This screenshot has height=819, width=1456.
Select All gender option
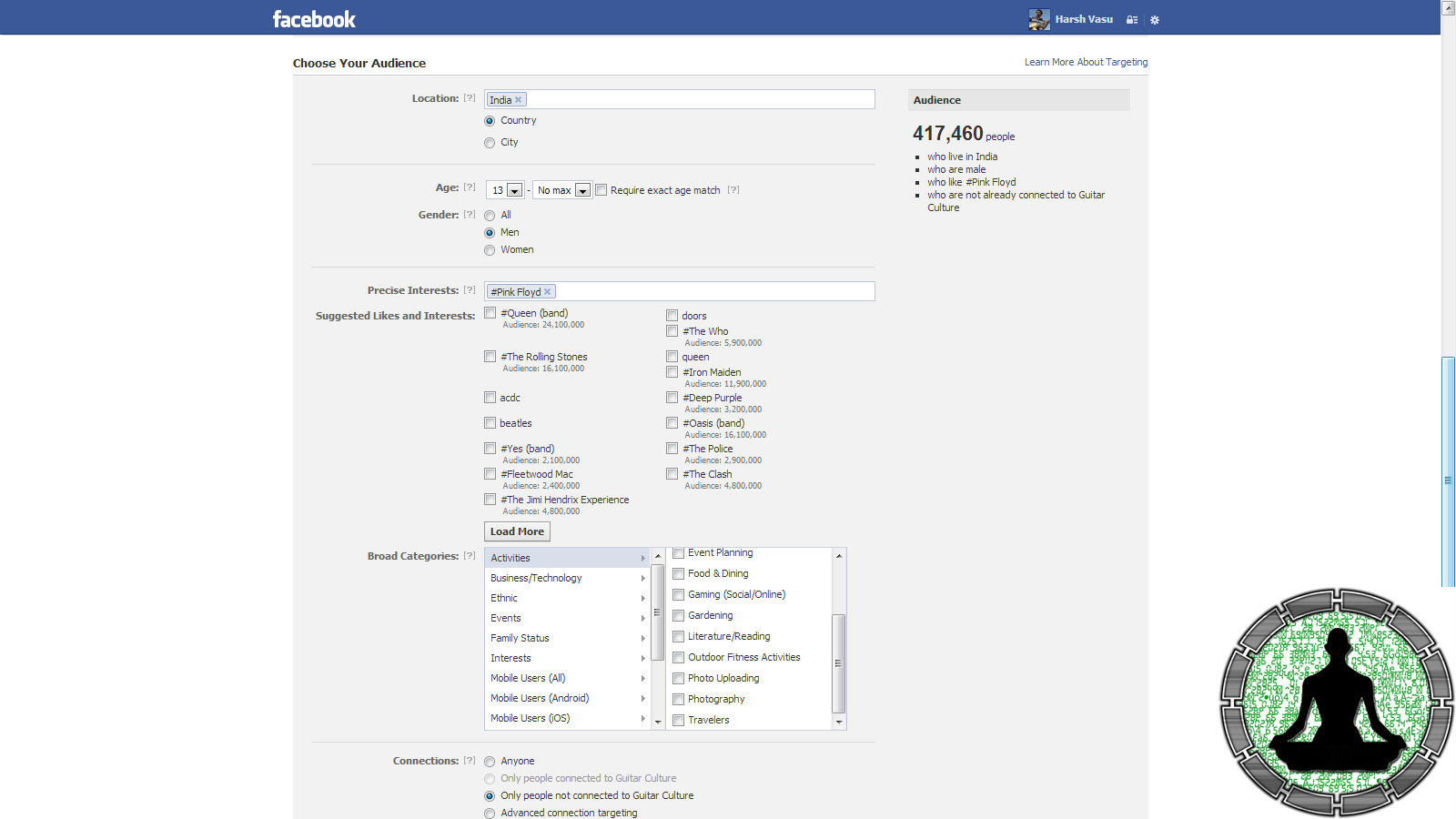pyautogui.click(x=490, y=216)
